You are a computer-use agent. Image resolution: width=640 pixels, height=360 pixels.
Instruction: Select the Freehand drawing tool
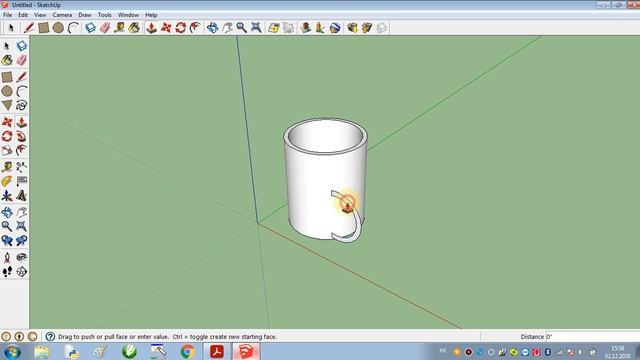(x=22, y=105)
